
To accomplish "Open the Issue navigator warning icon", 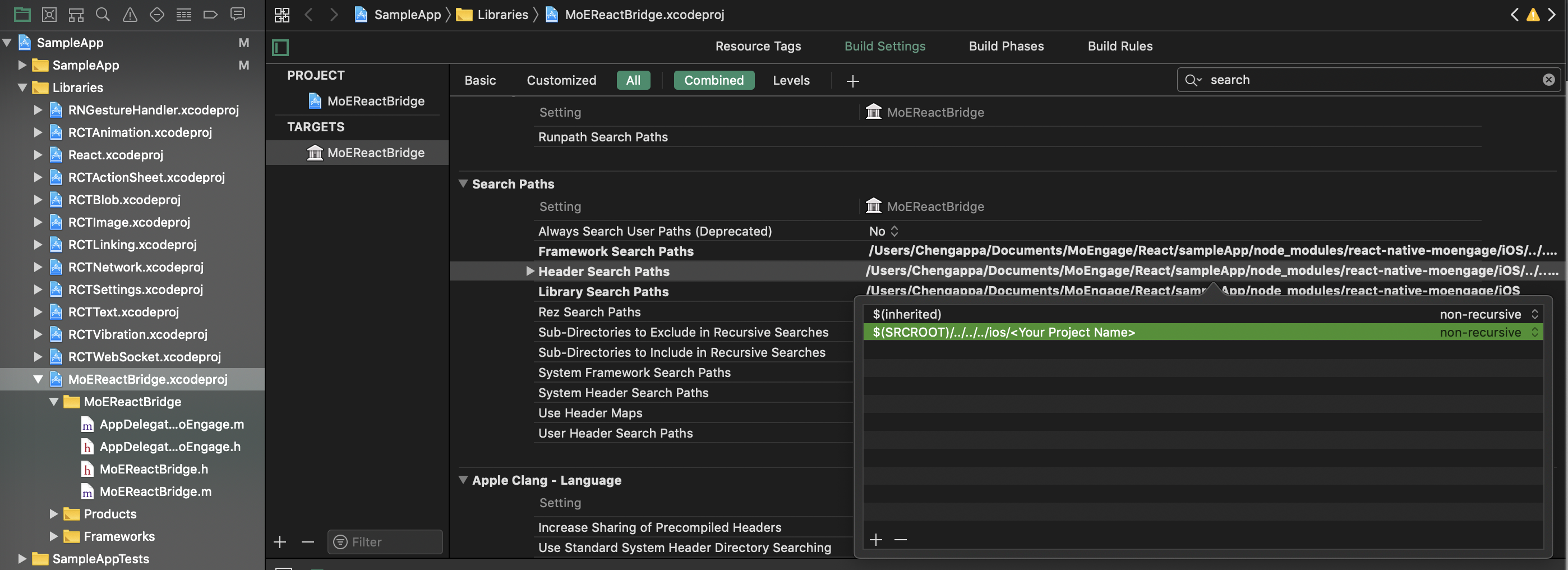I will 130,14.
